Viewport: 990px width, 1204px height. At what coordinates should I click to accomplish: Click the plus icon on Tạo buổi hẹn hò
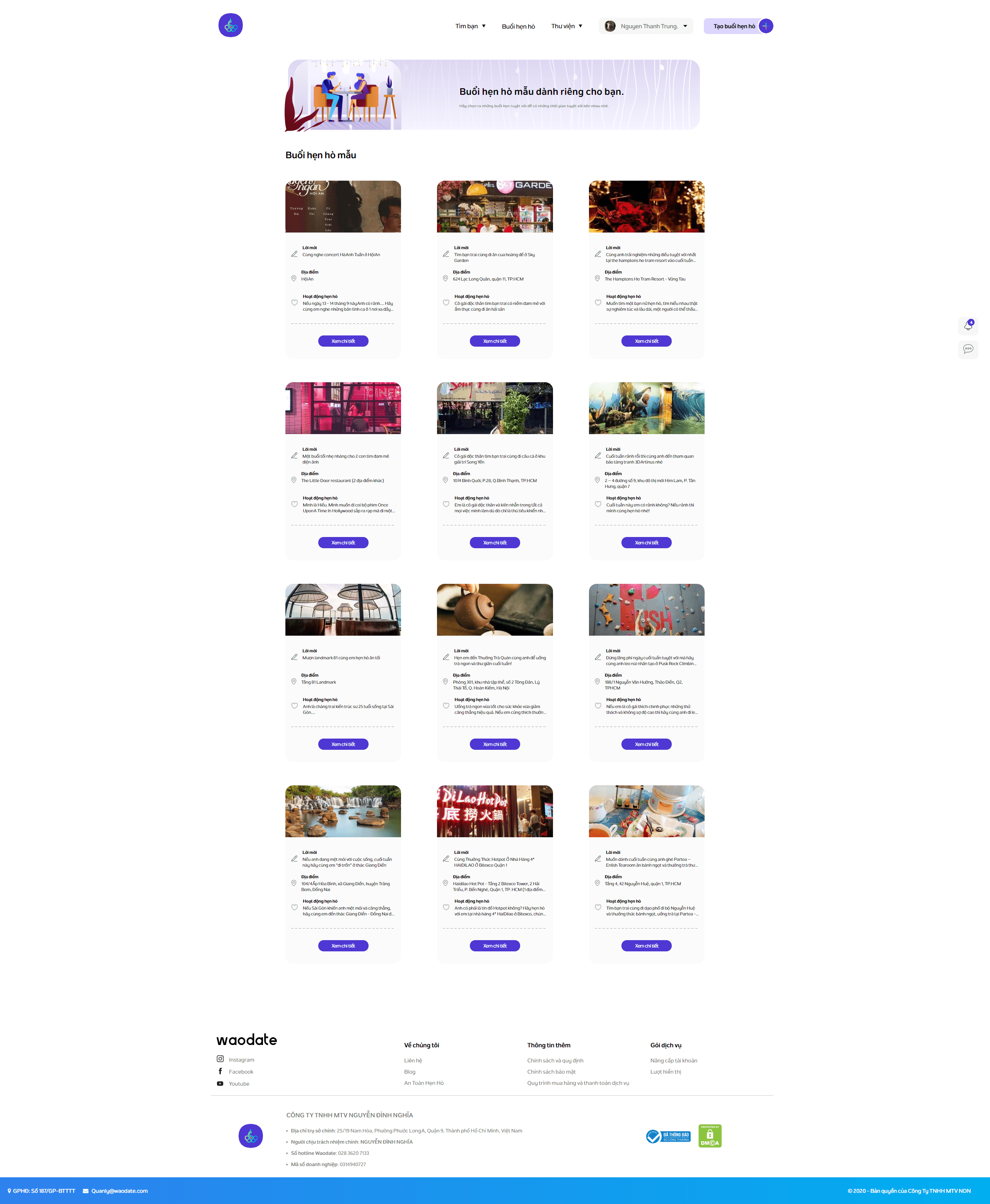(x=765, y=26)
